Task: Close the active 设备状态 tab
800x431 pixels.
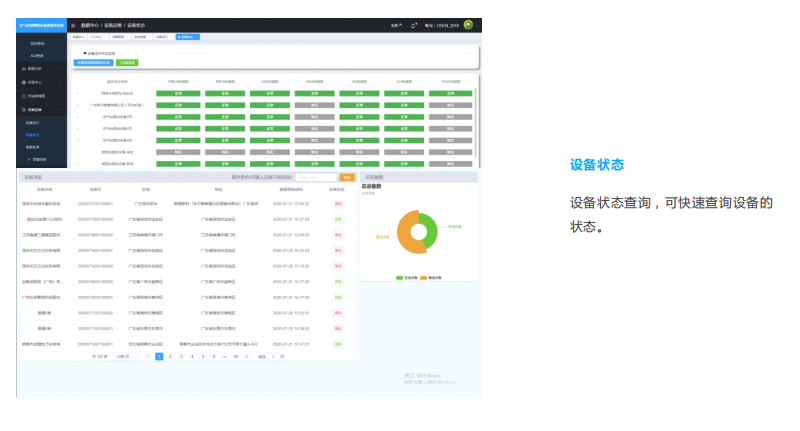Action: [x=200, y=37]
